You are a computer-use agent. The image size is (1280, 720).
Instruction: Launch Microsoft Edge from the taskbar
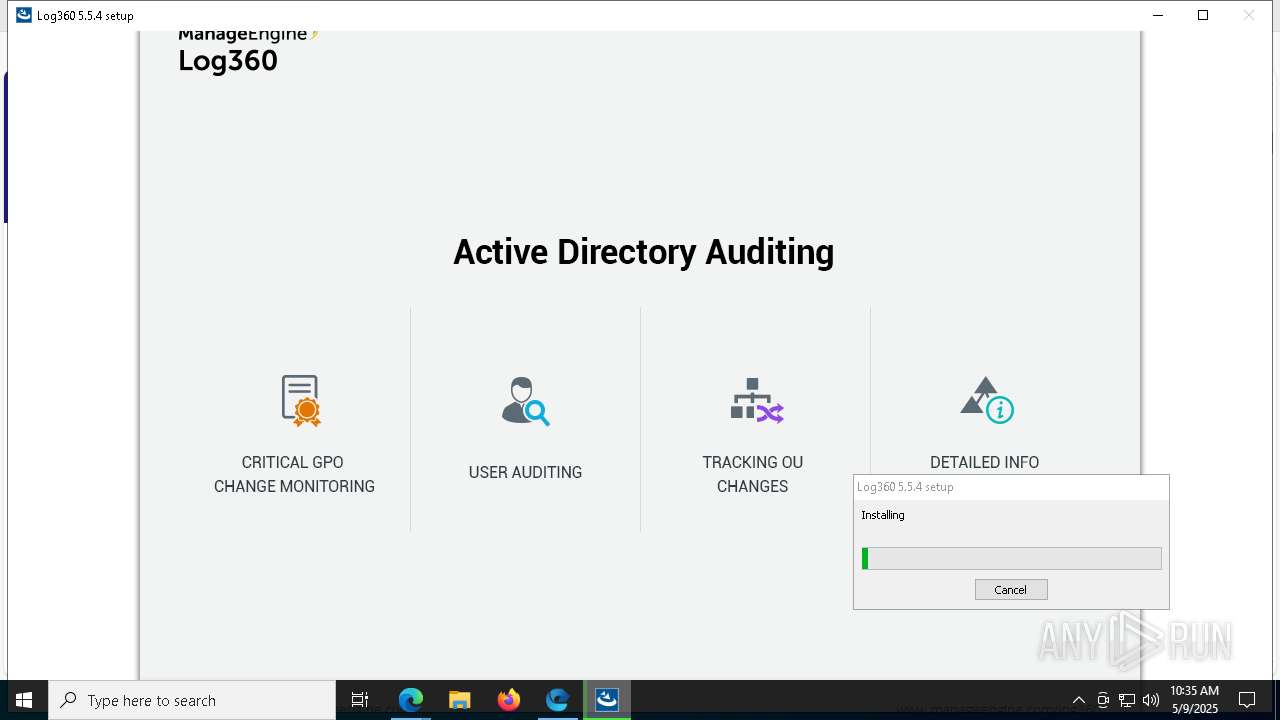click(411, 700)
